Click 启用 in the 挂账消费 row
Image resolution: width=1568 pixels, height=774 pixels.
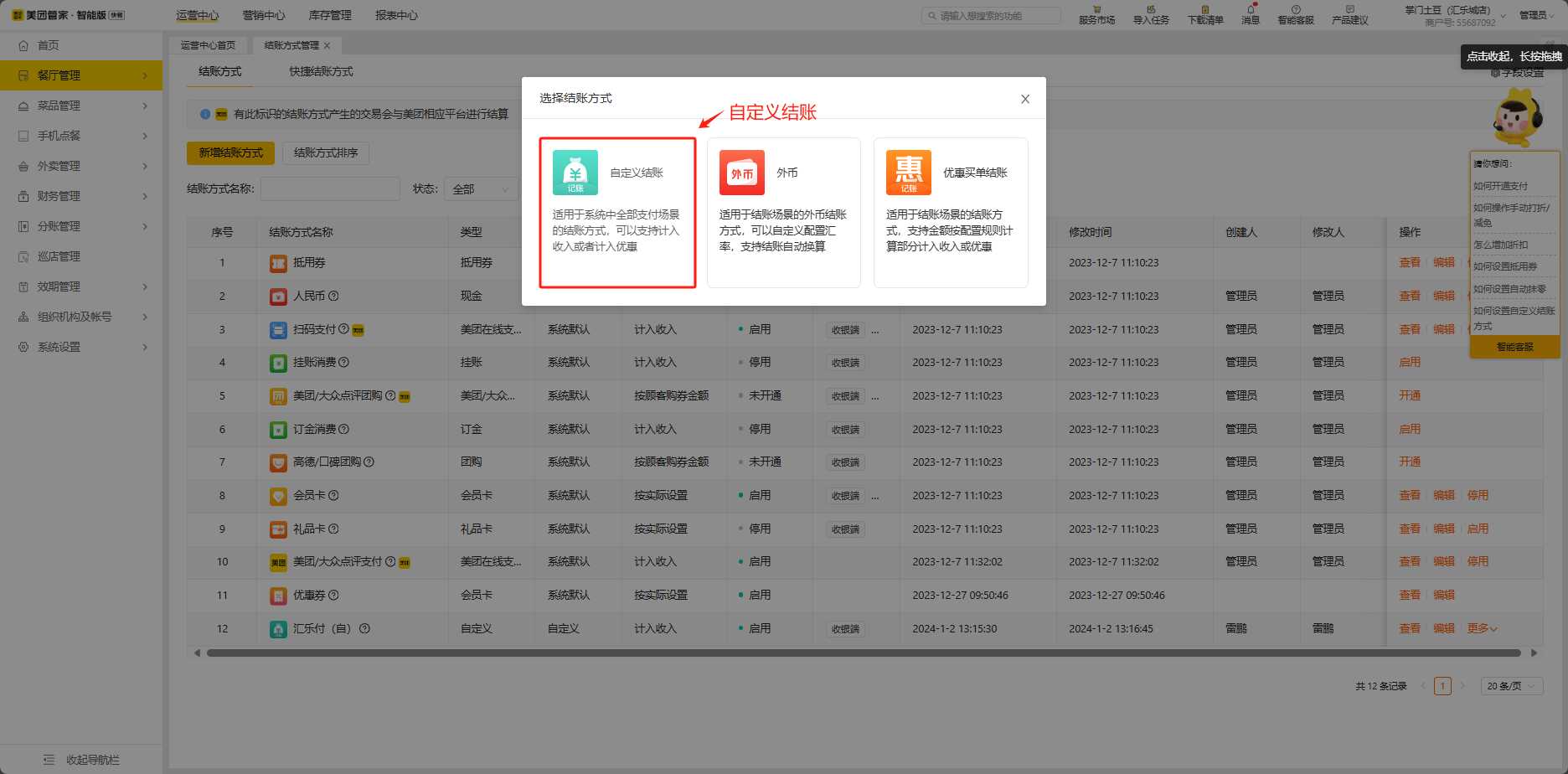pos(1410,362)
